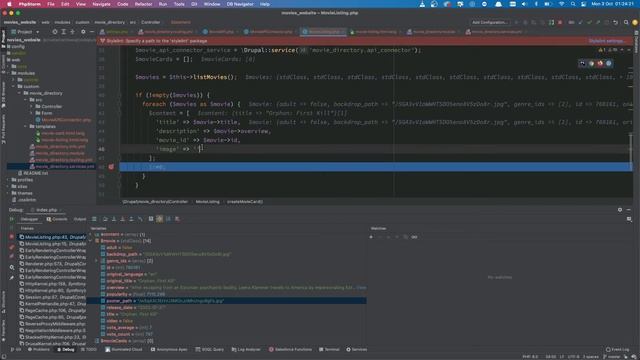Click the step into debug icon
Viewport: 640px width, 360px height.
[x=114, y=219]
